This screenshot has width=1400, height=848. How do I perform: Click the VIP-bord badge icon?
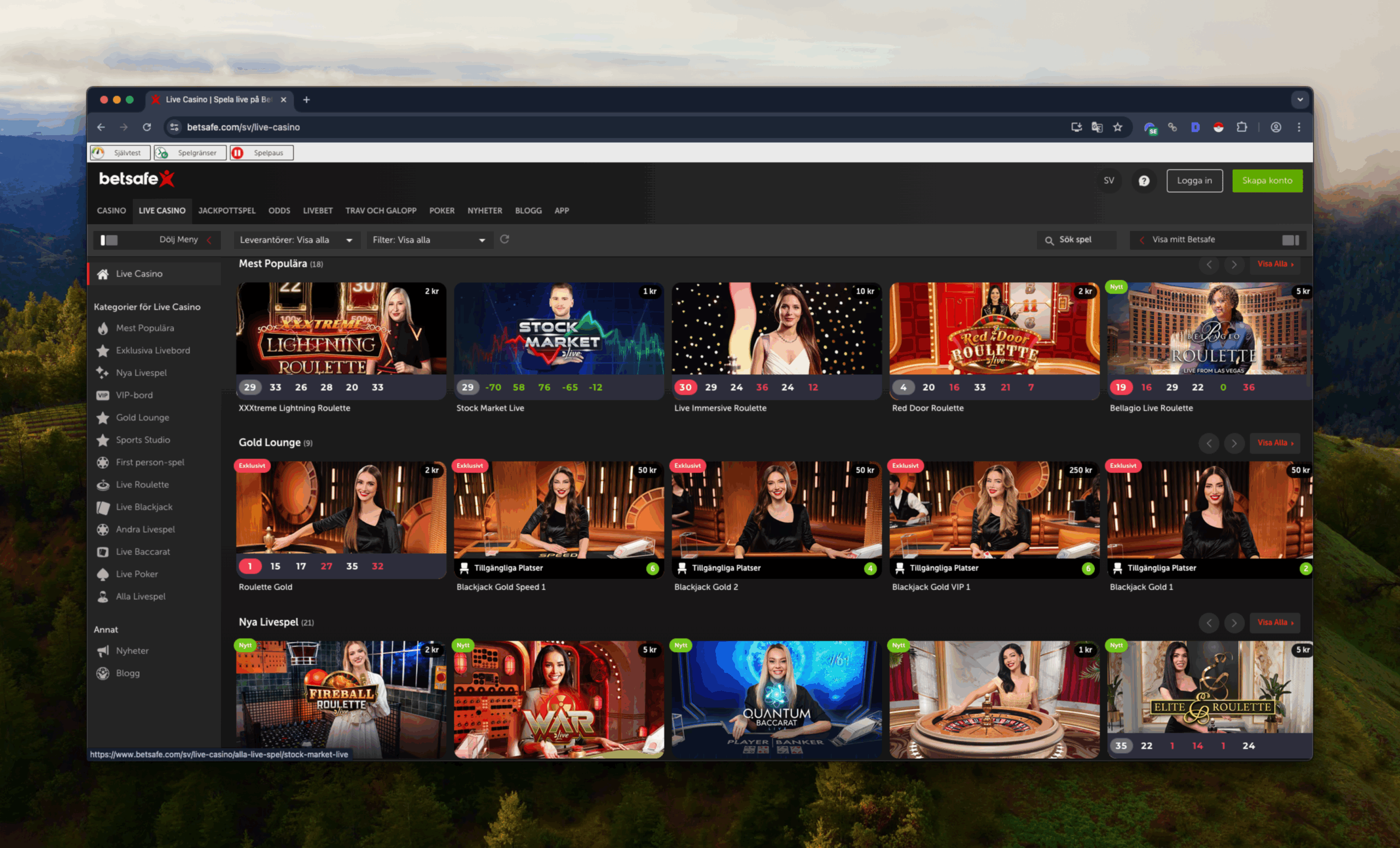click(x=103, y=395)
